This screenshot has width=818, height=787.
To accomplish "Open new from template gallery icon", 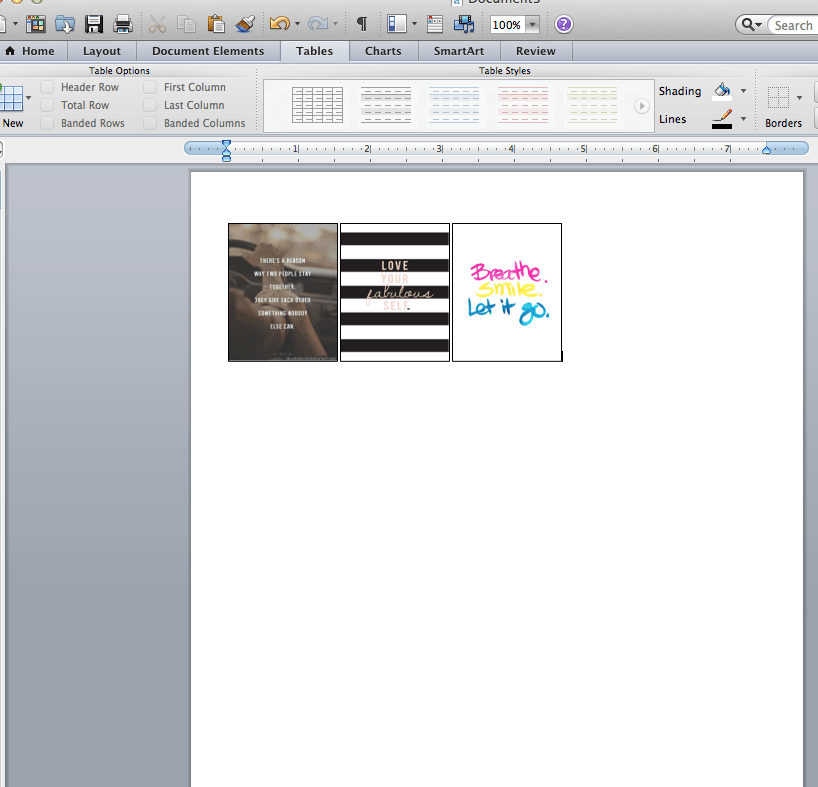I will (x=36, y=25).
